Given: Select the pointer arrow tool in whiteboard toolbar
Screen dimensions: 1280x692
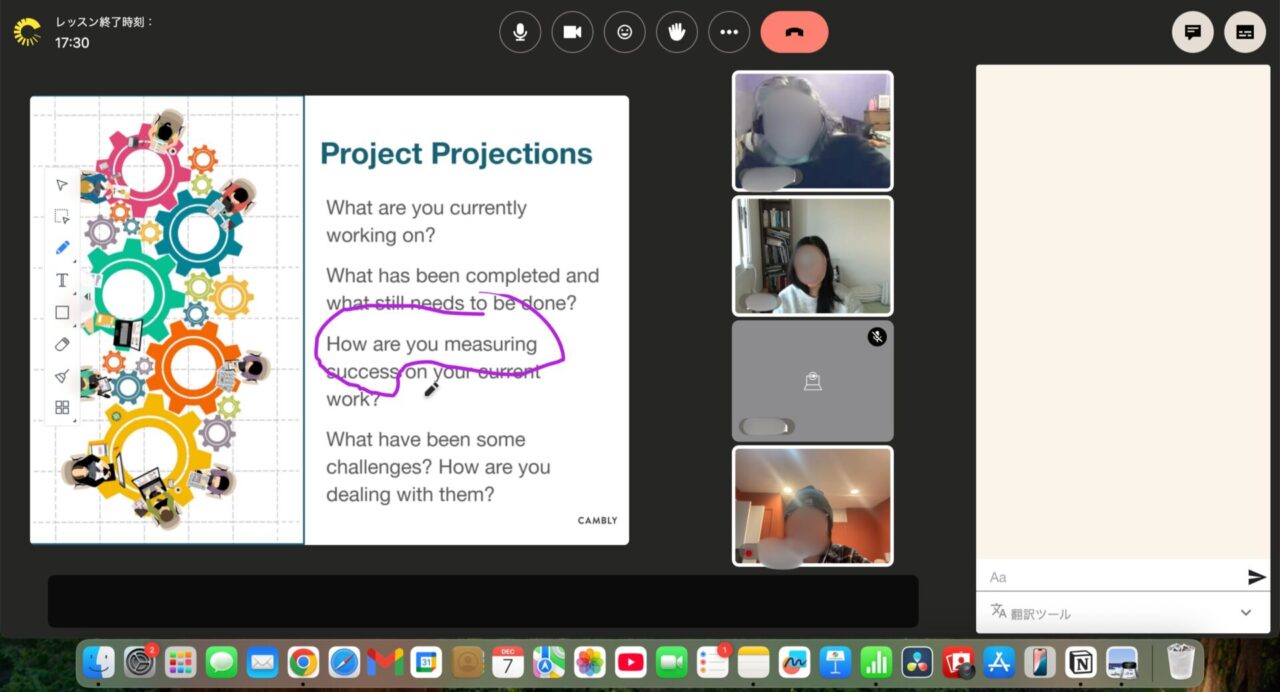Looking at the screenshot, I should 62,185.
